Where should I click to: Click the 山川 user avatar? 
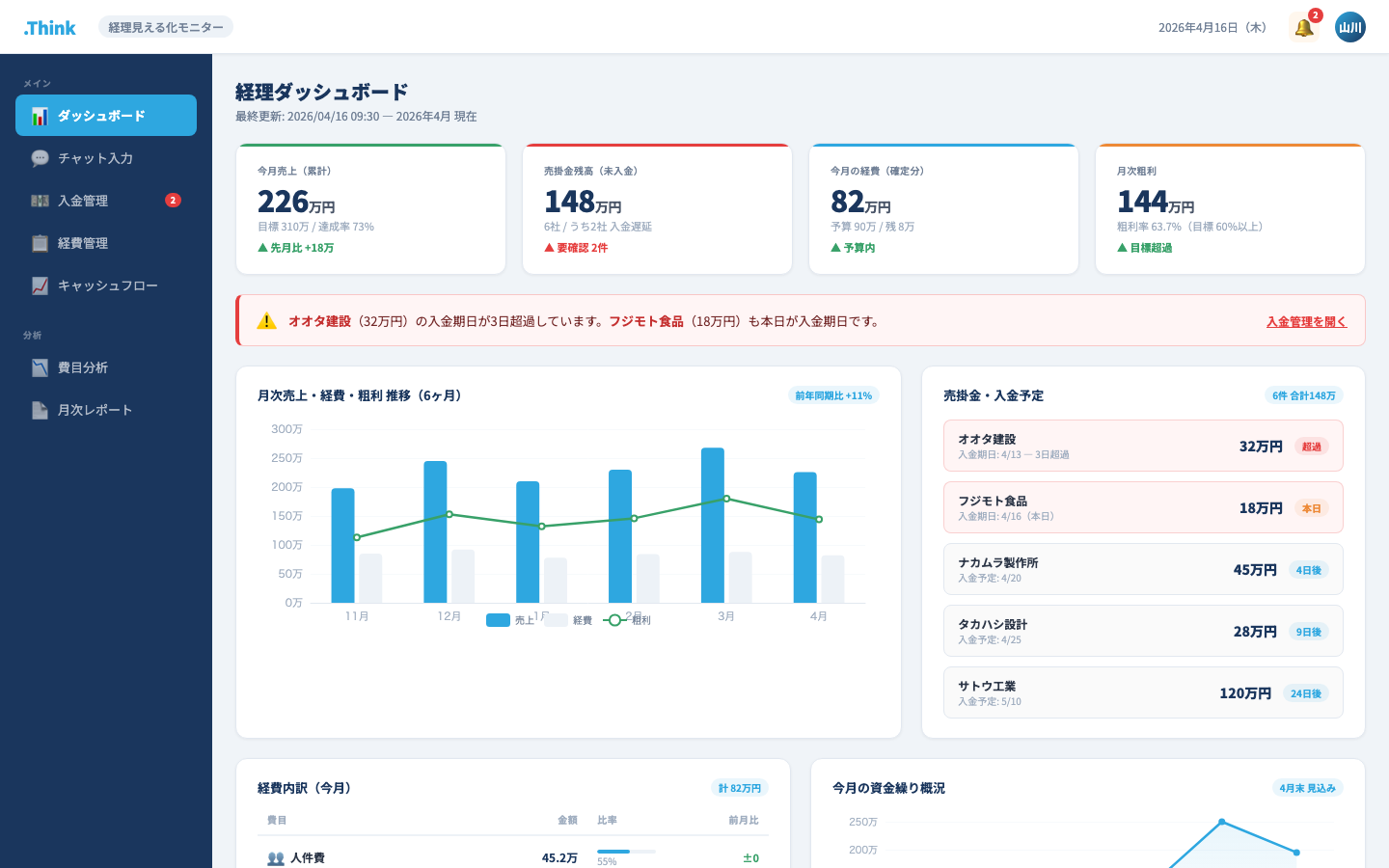(x=1350, y=27)
